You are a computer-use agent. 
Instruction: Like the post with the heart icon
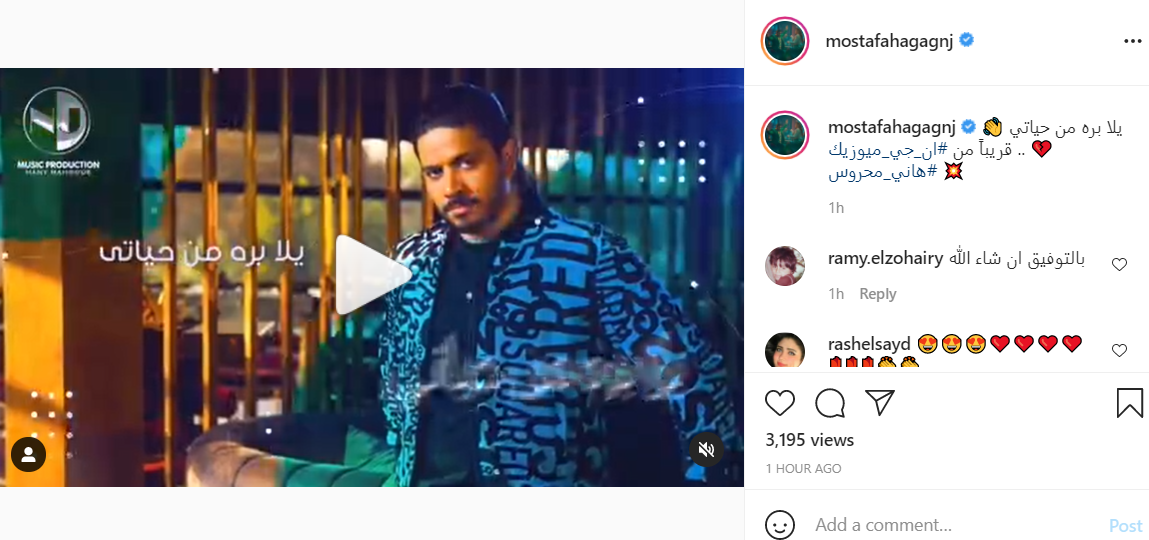click(x=780, y=403)
